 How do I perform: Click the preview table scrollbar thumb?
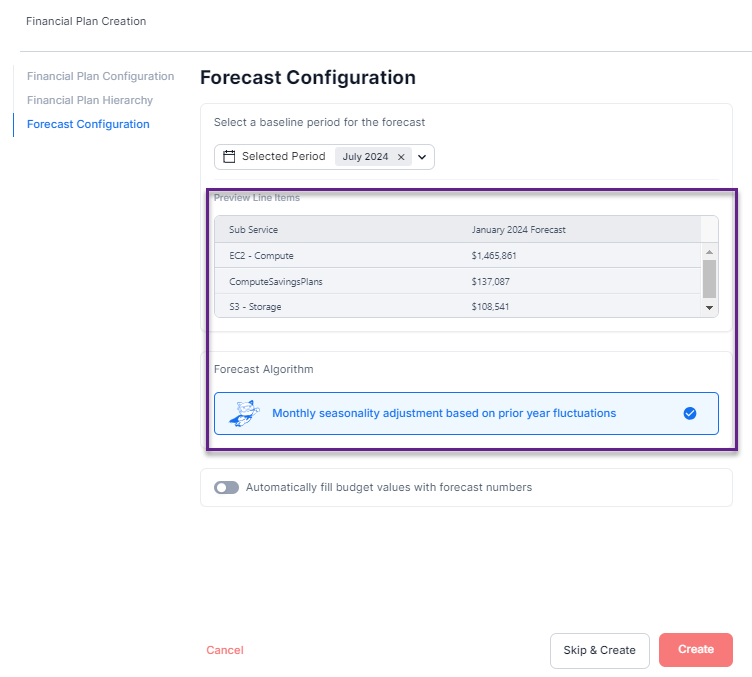click(709, 279)
